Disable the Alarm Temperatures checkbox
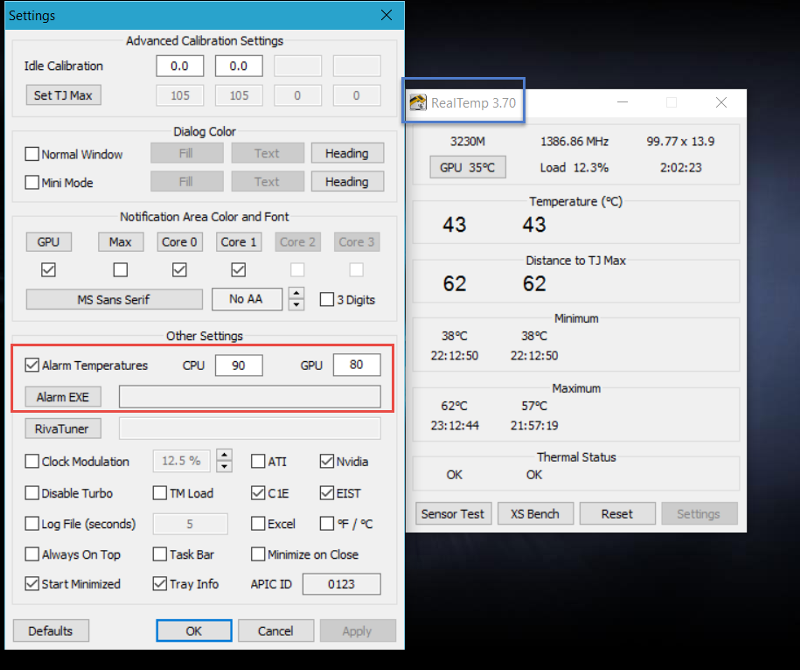Screen dimensions: 800x670 point(32,365)
